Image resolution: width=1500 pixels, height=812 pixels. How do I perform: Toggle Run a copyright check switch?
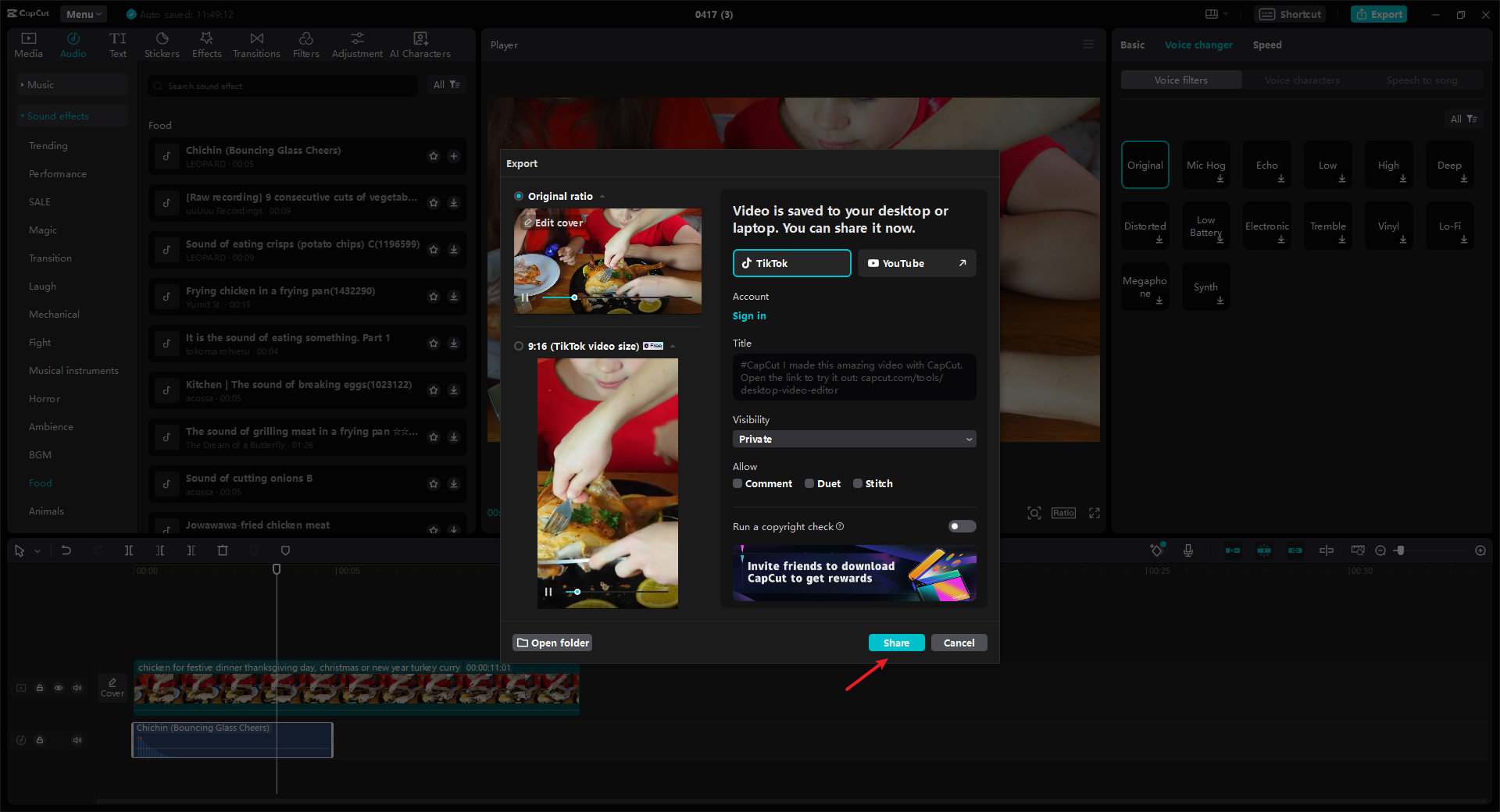tap(962, 526)
